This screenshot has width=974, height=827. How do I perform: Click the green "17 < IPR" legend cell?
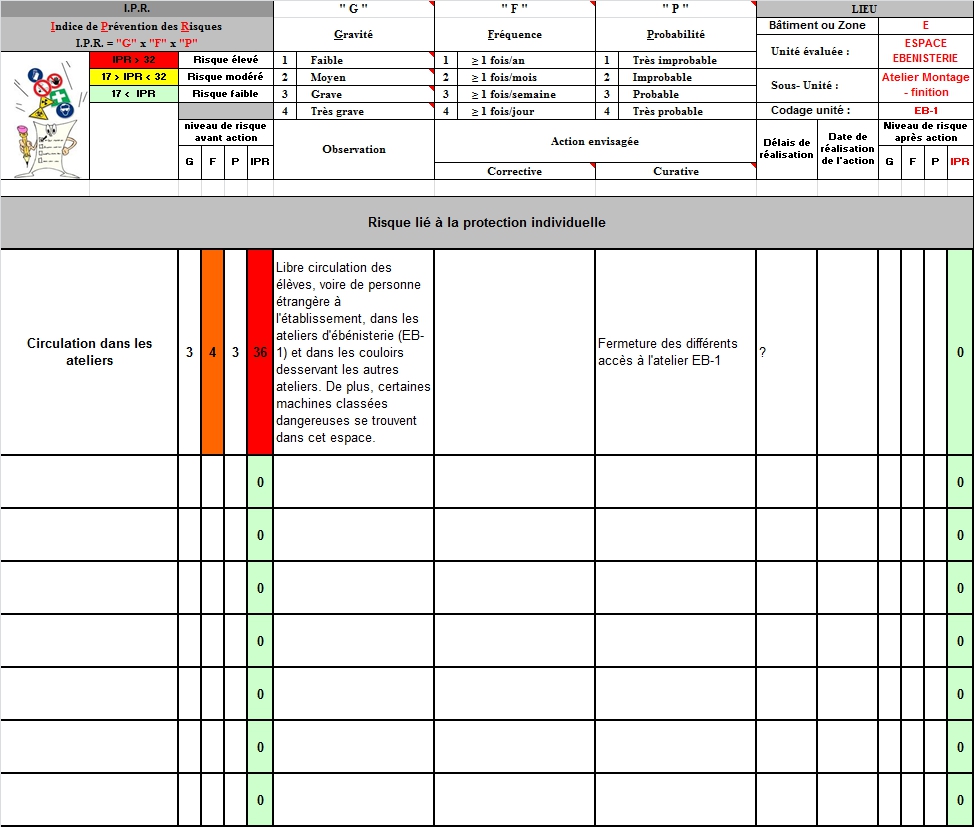pos(134,94)
